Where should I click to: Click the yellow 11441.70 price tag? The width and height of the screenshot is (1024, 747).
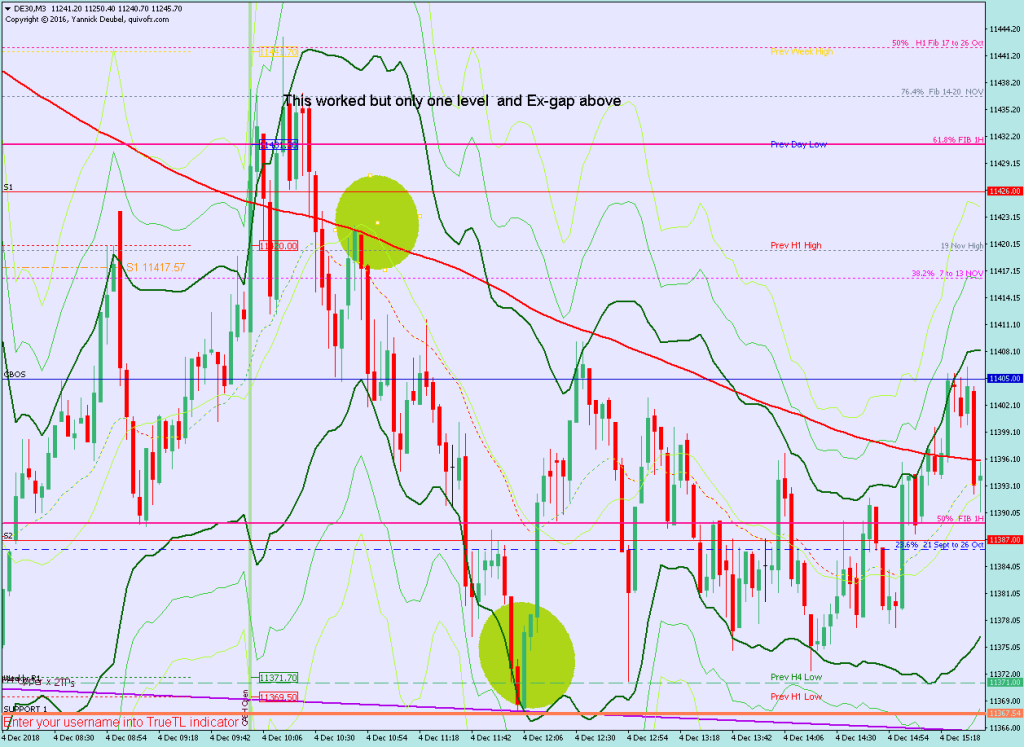(279, 52)
